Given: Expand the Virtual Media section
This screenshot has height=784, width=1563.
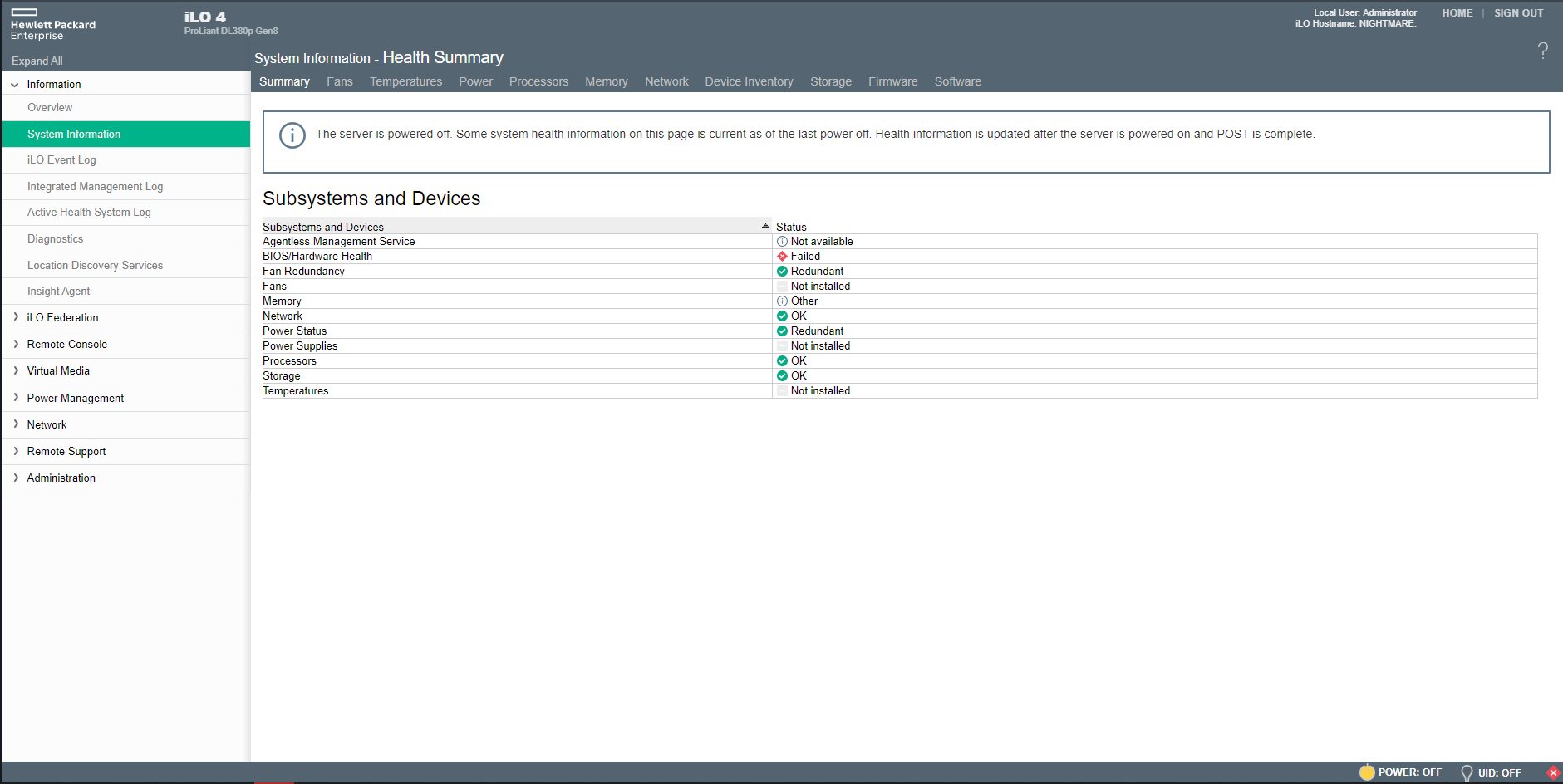Looking at the screenshot, I should pos(16,370).
